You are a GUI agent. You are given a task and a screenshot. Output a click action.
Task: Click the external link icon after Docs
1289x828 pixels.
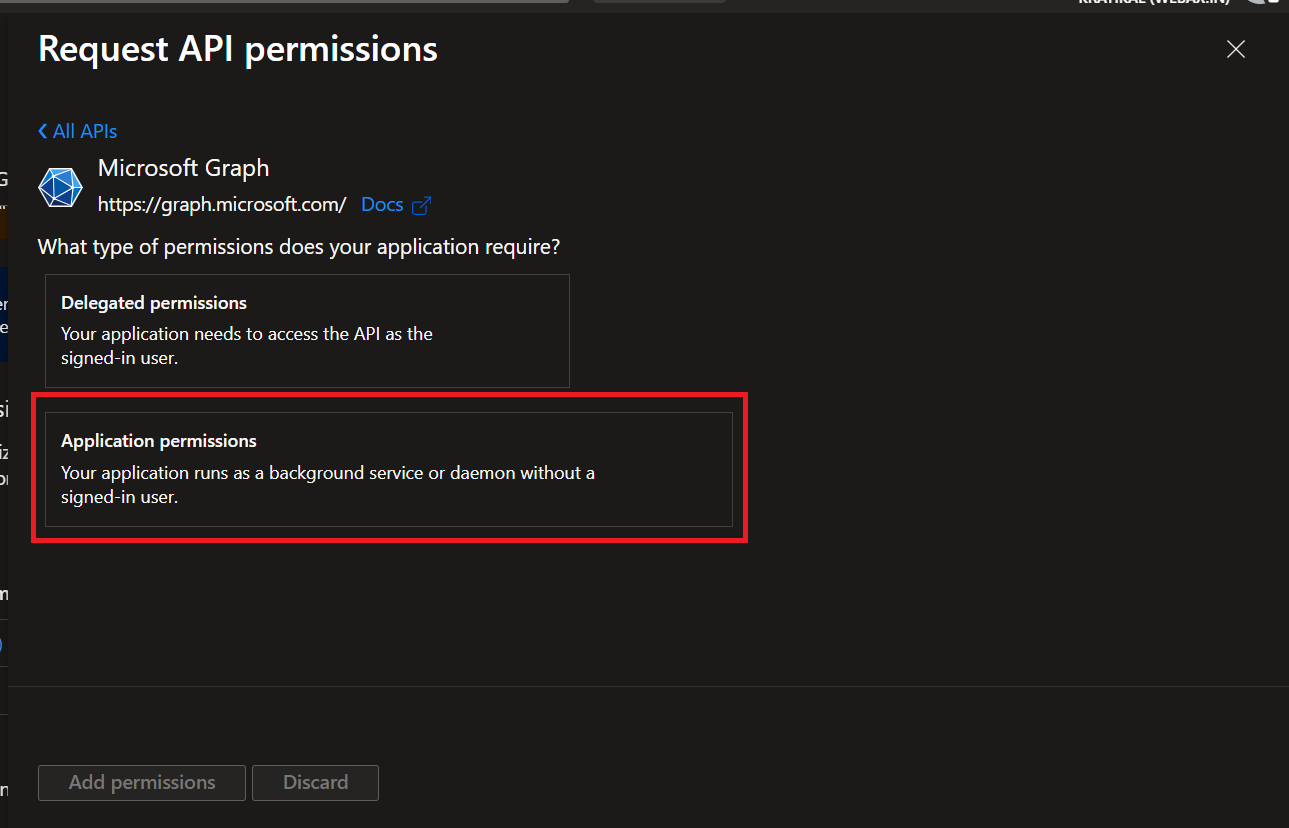pyautogui.click(x=422, y=206)
